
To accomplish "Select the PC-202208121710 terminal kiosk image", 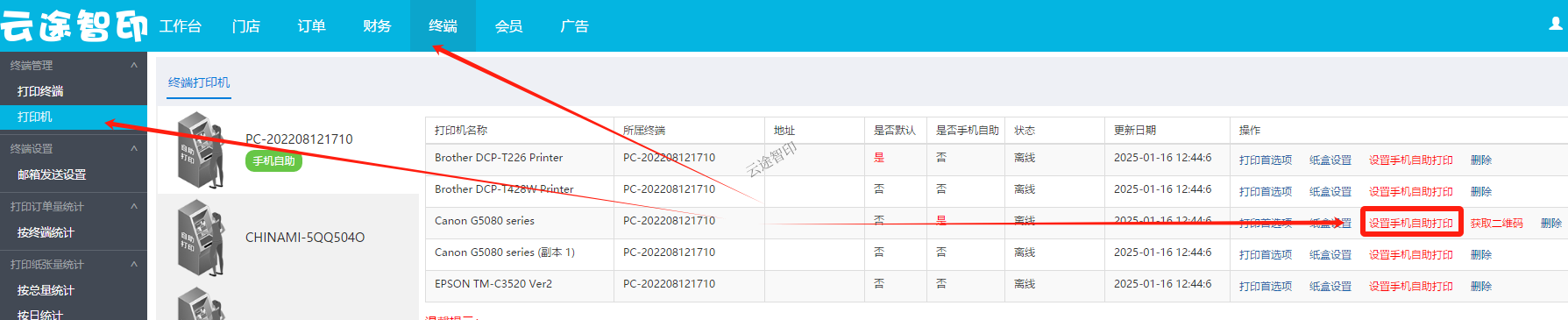I will click(200, 150).
